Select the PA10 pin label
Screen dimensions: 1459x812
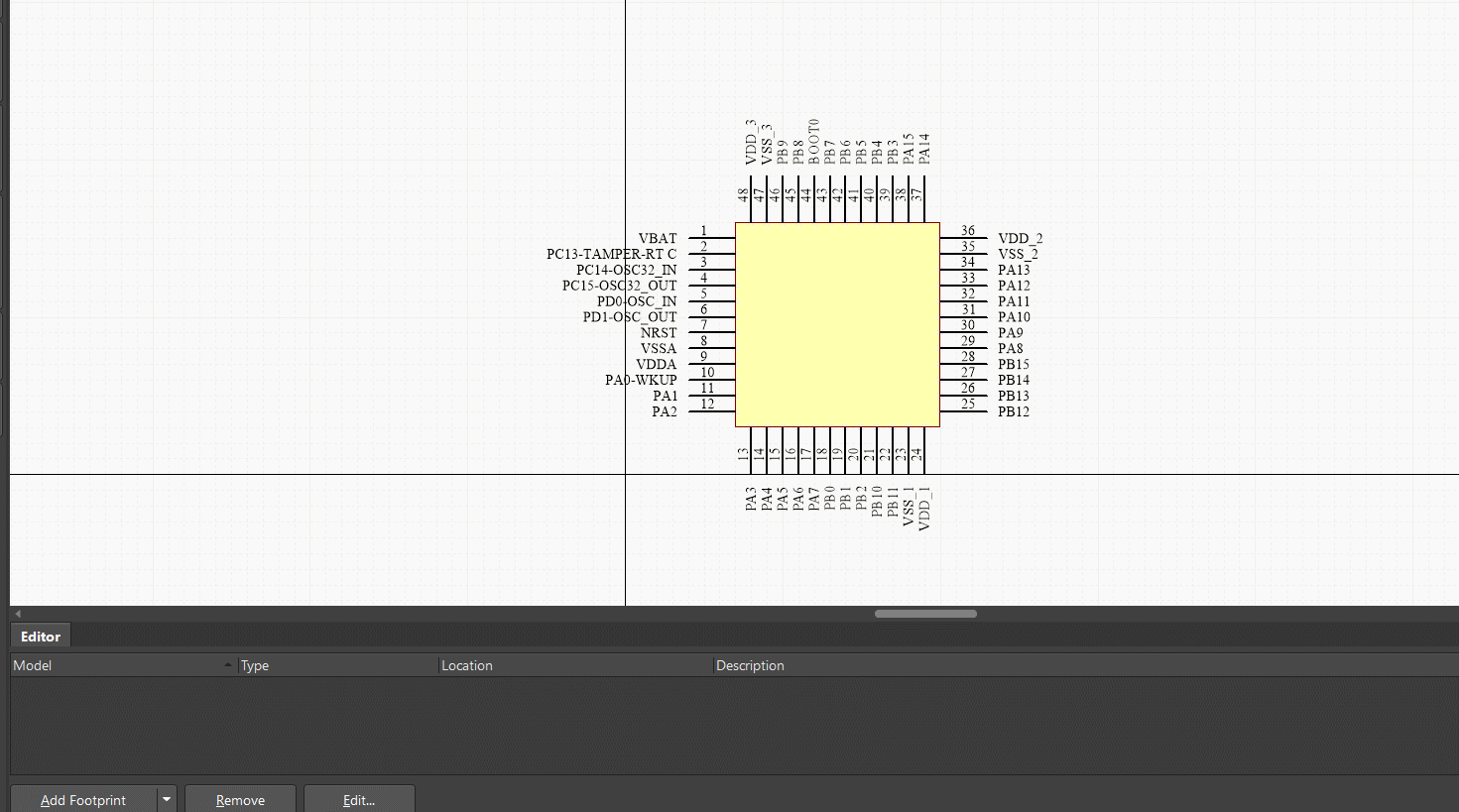tap(1014, 318)
